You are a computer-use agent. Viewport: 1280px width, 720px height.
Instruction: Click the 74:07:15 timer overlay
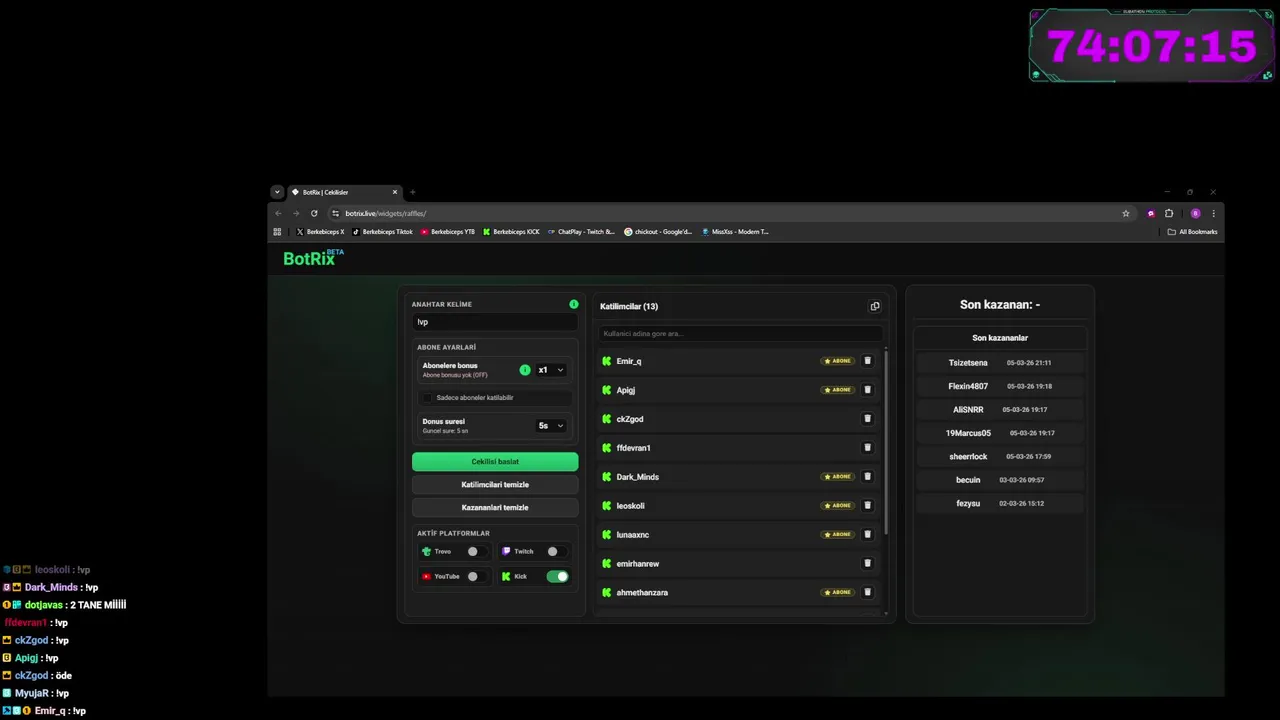[1152, 46]
